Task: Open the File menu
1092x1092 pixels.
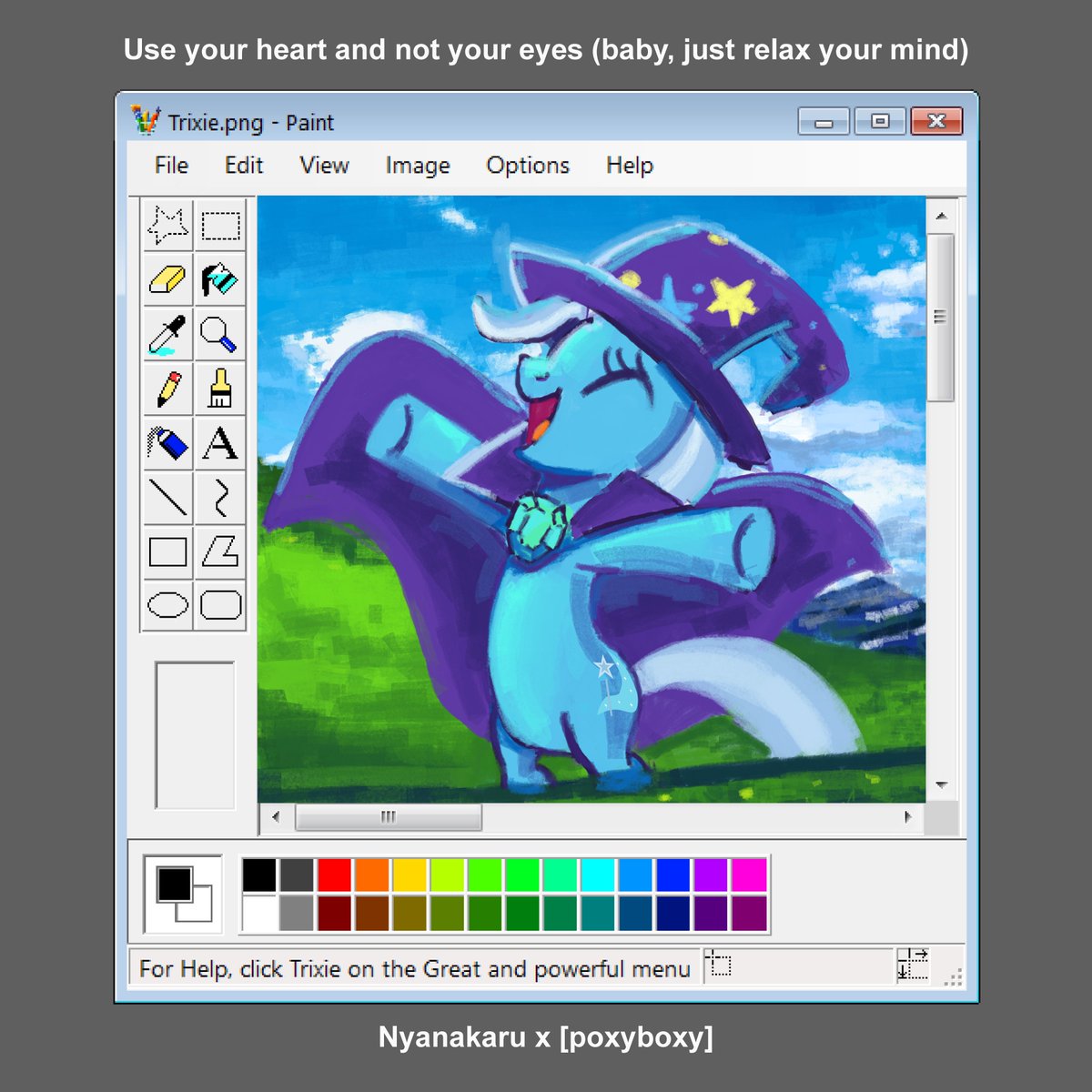Action: point(169,165)
